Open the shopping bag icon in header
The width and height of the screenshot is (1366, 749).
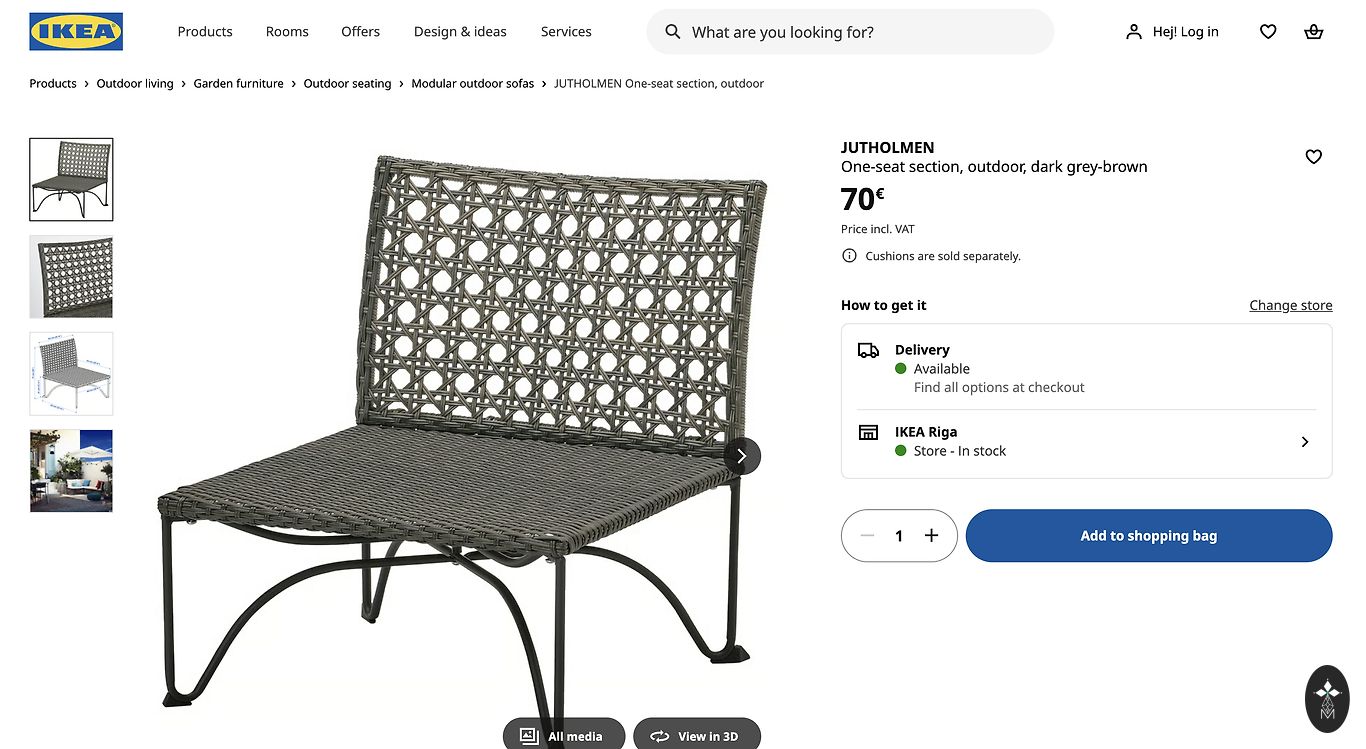pos(1314,32)
